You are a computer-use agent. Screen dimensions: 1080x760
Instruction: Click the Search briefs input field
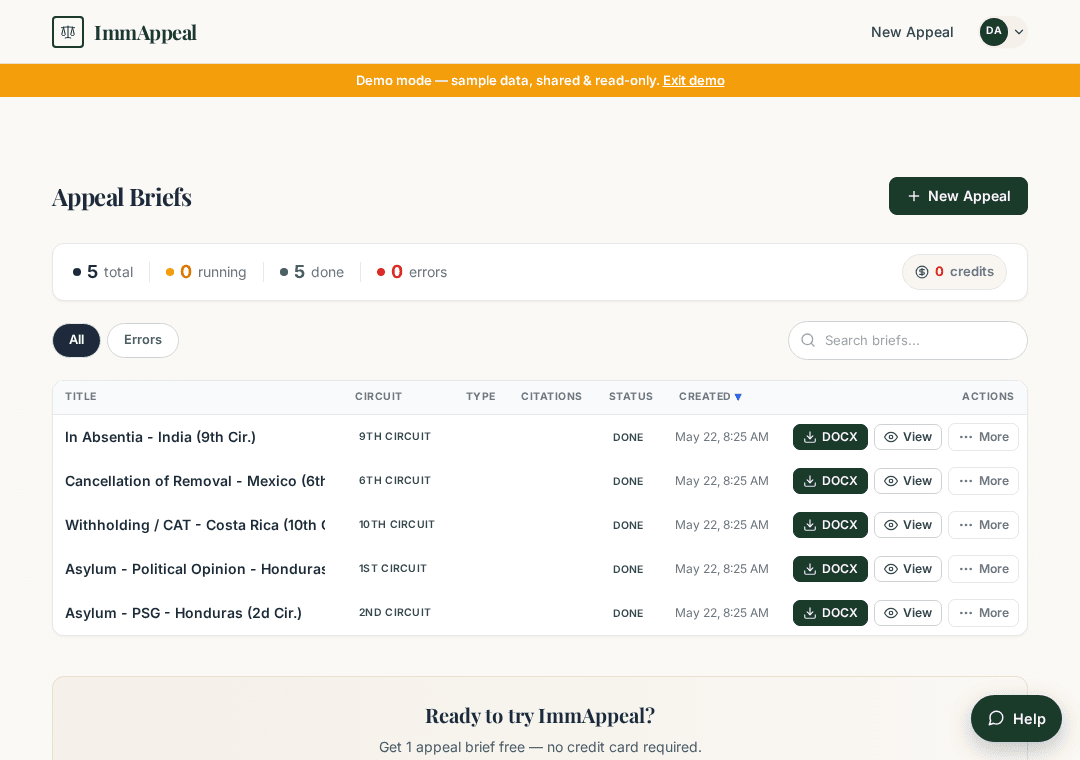(908, 340)
